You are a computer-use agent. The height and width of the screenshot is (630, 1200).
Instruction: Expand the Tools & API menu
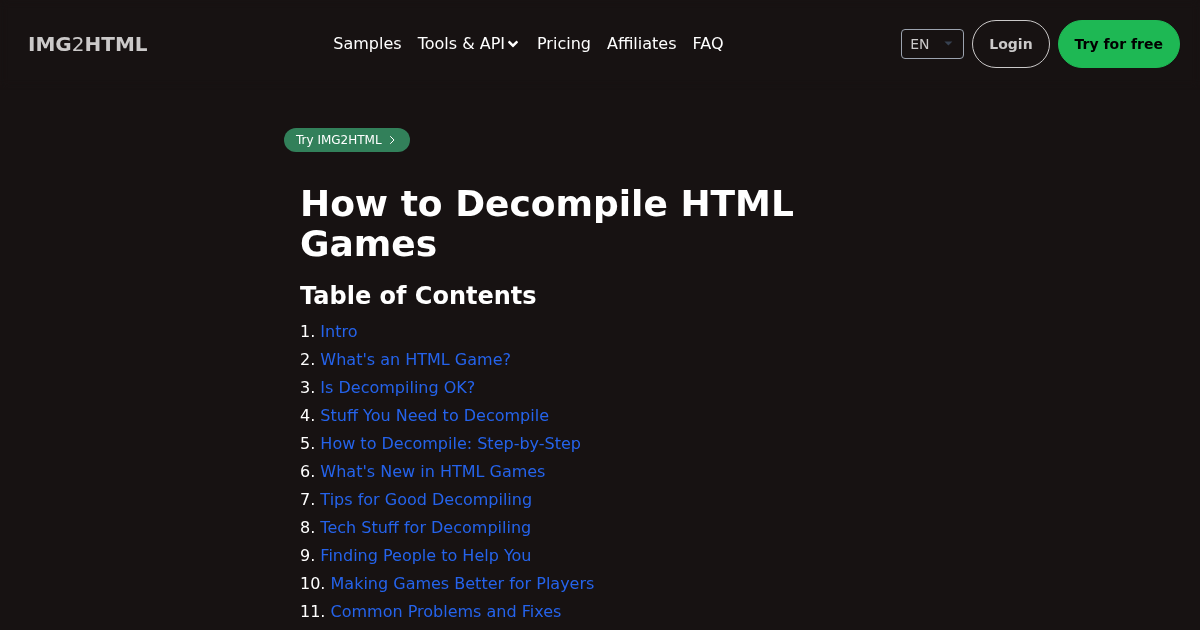[x=468, y=44]
